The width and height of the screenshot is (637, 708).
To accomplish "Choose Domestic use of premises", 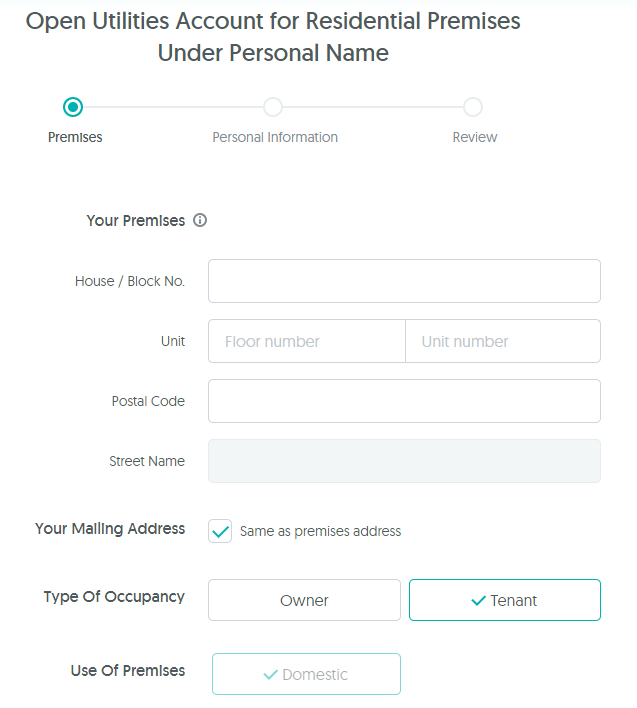I will (307, 674).
